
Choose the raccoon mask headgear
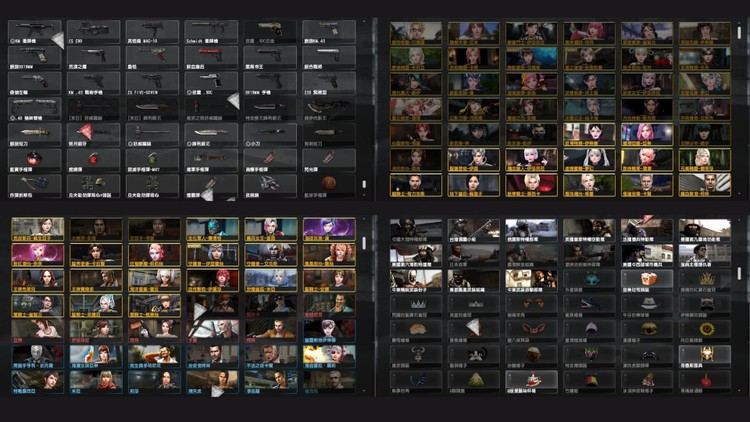tap(705, 307)
